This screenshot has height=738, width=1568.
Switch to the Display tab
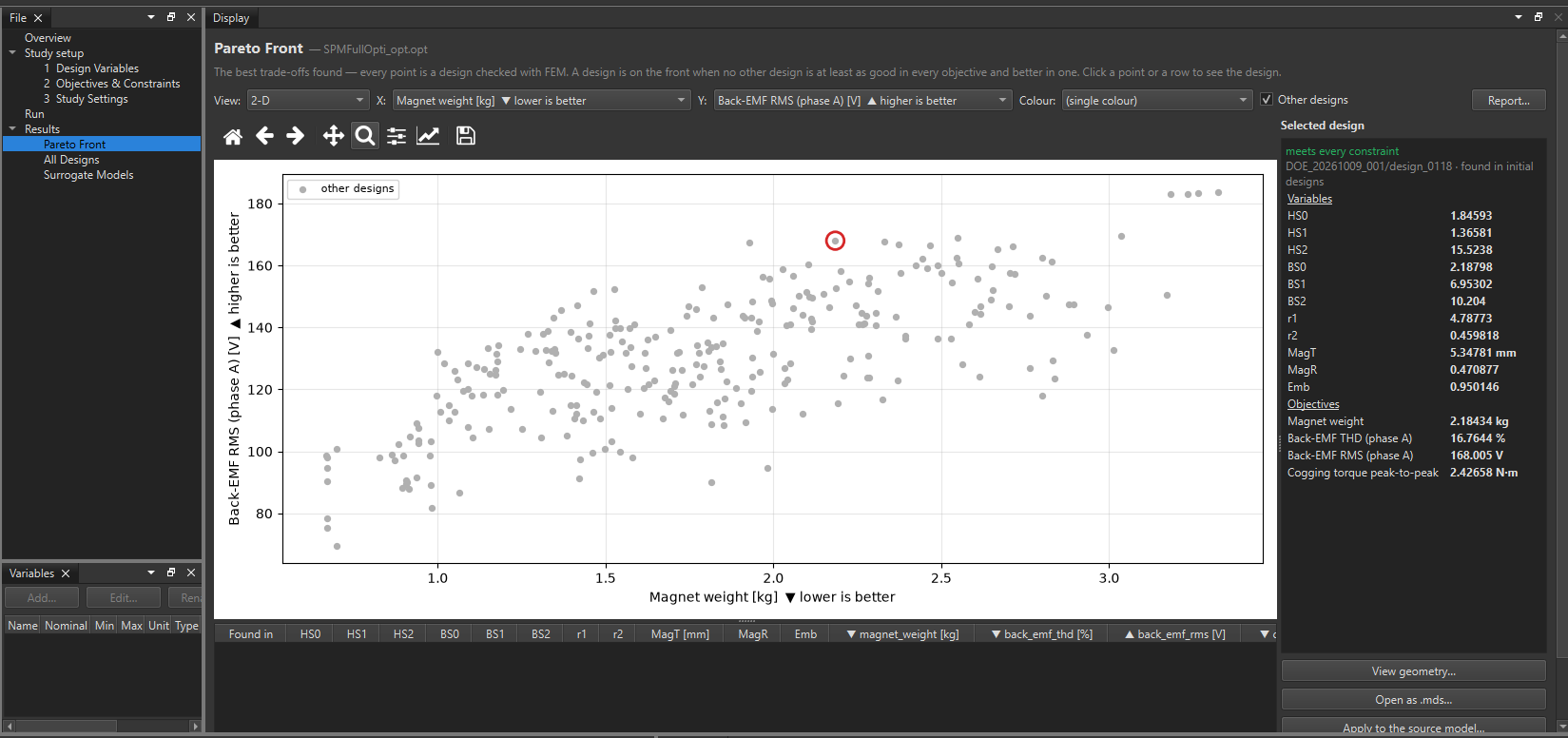click(231, 18)
